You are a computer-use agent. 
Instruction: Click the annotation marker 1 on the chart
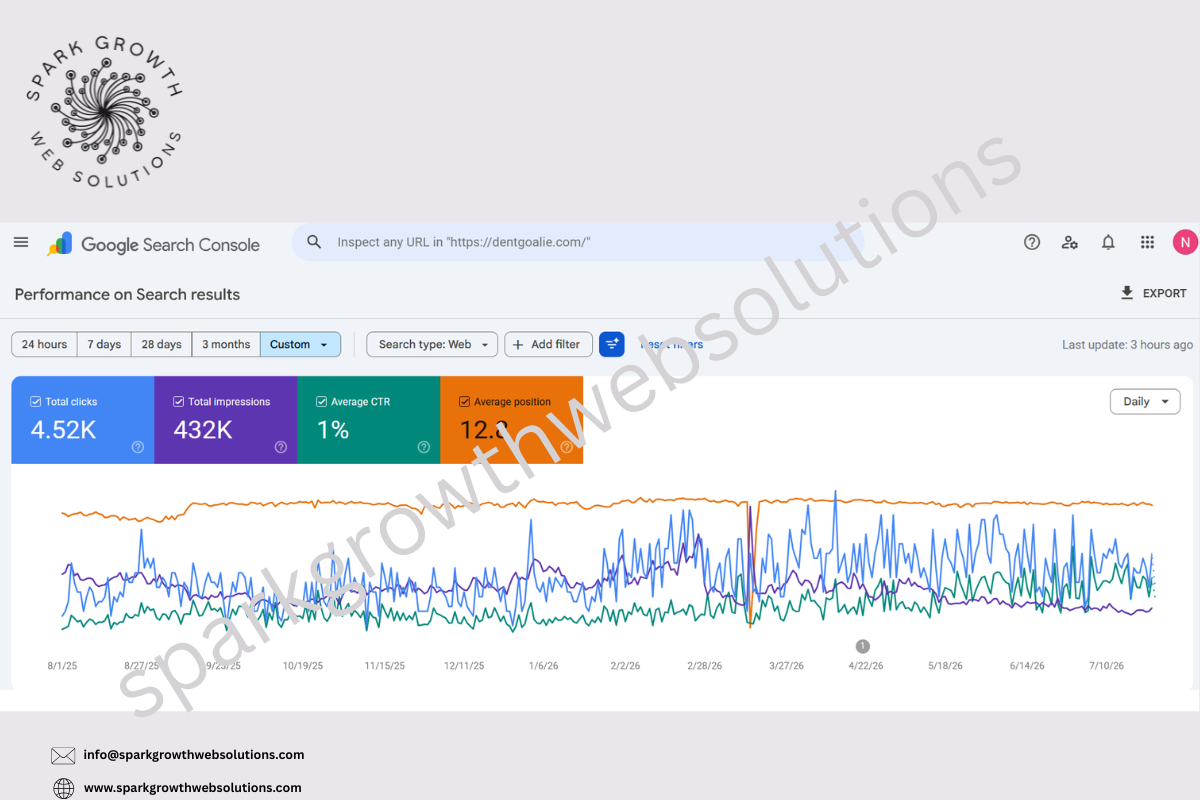click(863, 646)
